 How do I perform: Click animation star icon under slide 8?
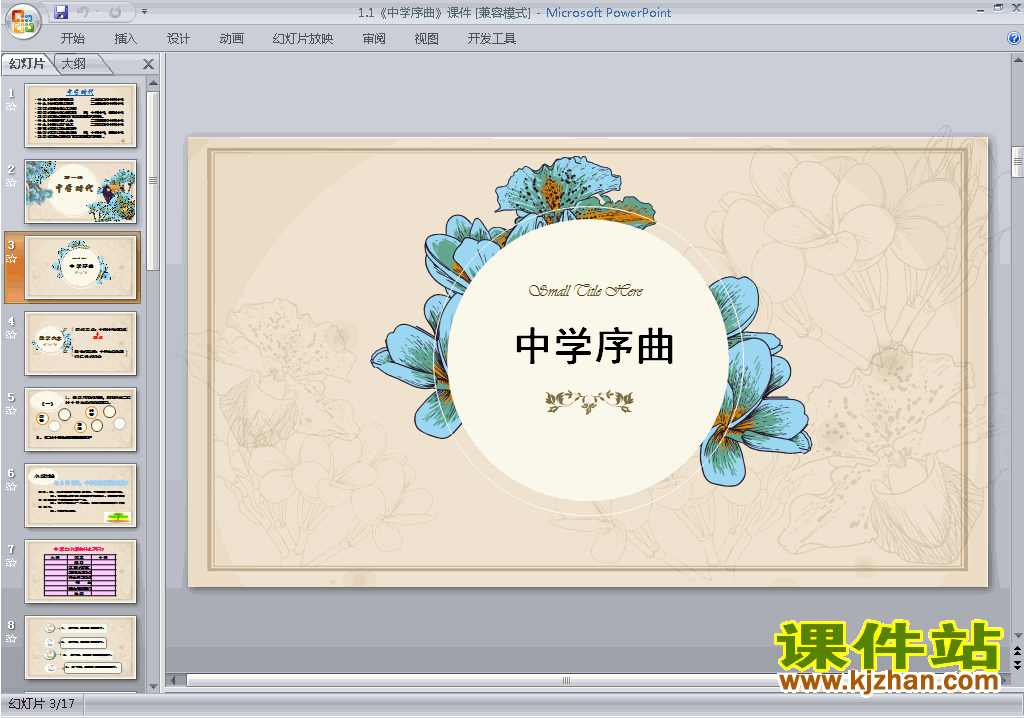point(11,638)
